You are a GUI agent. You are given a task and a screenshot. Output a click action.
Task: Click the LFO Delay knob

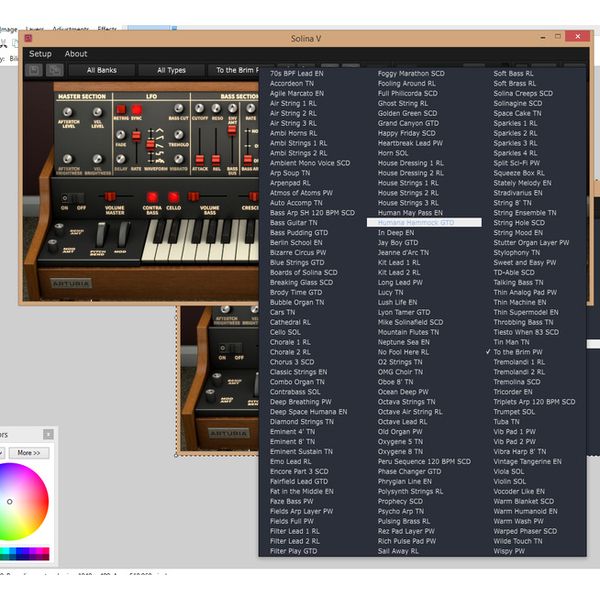(x=121, y=159)
